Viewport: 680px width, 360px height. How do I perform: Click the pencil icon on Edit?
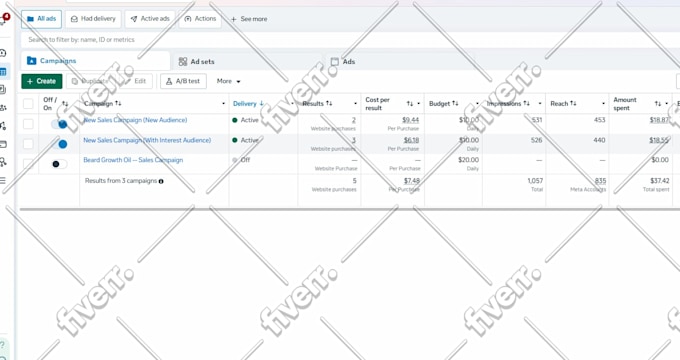[x=128, y=81]
